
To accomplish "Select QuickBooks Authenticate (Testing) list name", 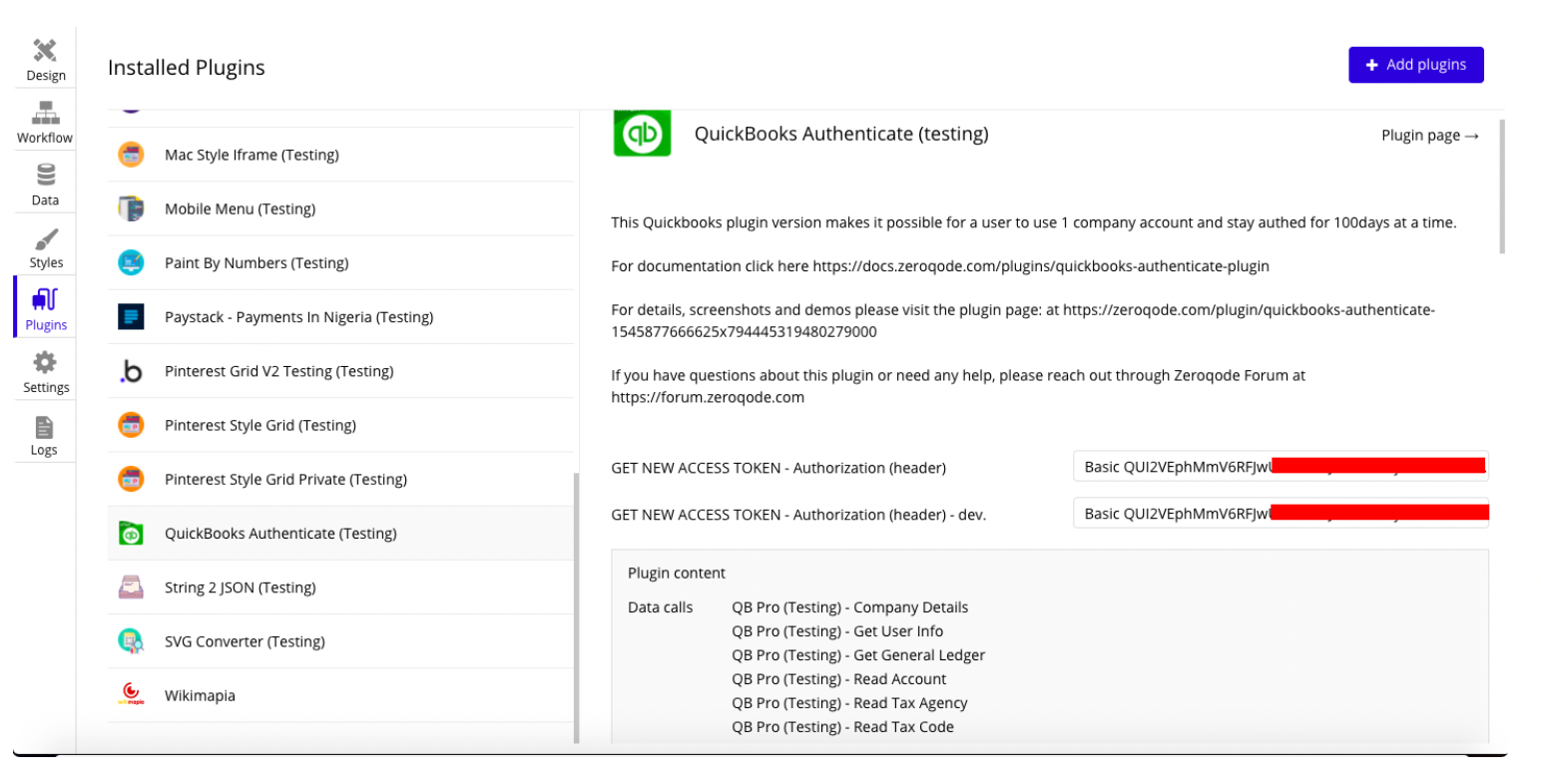I will click(x=280, y=534).
